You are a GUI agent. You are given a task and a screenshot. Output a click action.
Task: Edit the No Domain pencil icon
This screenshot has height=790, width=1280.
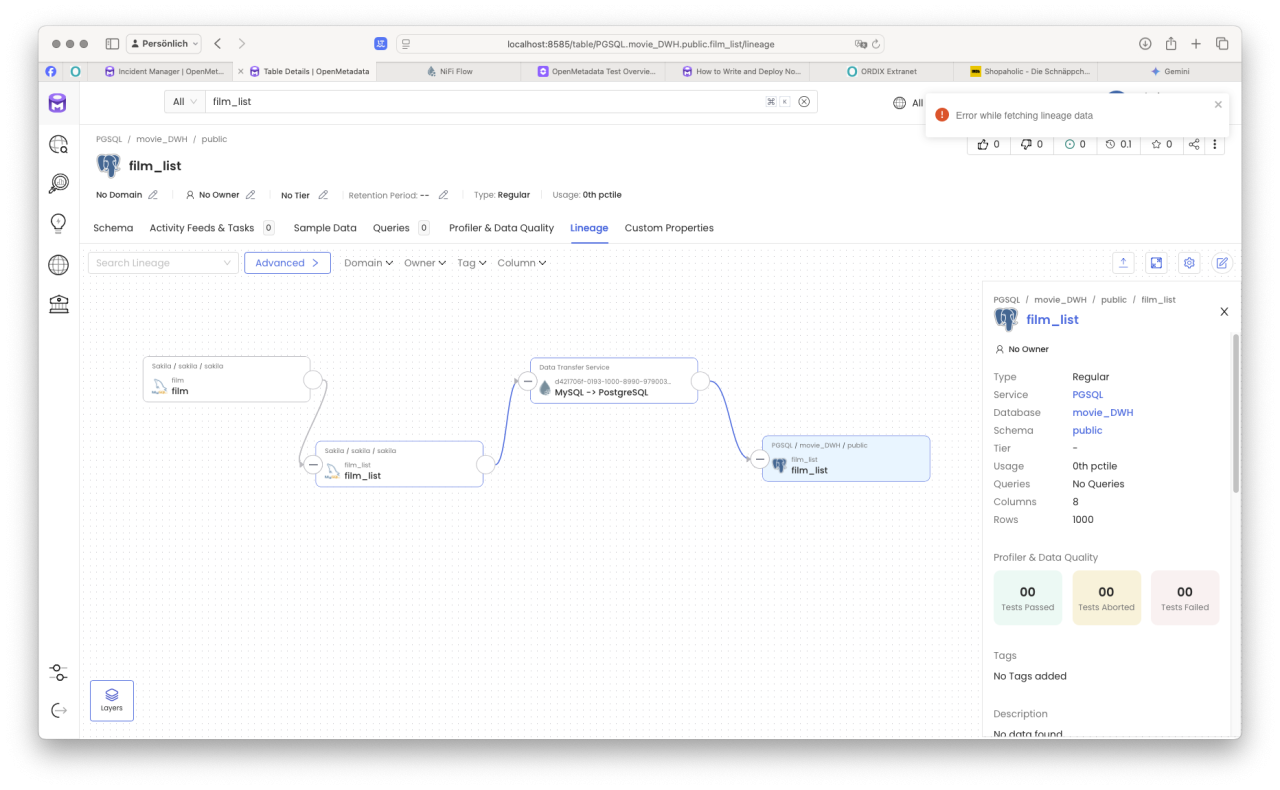tap(153, 195)
